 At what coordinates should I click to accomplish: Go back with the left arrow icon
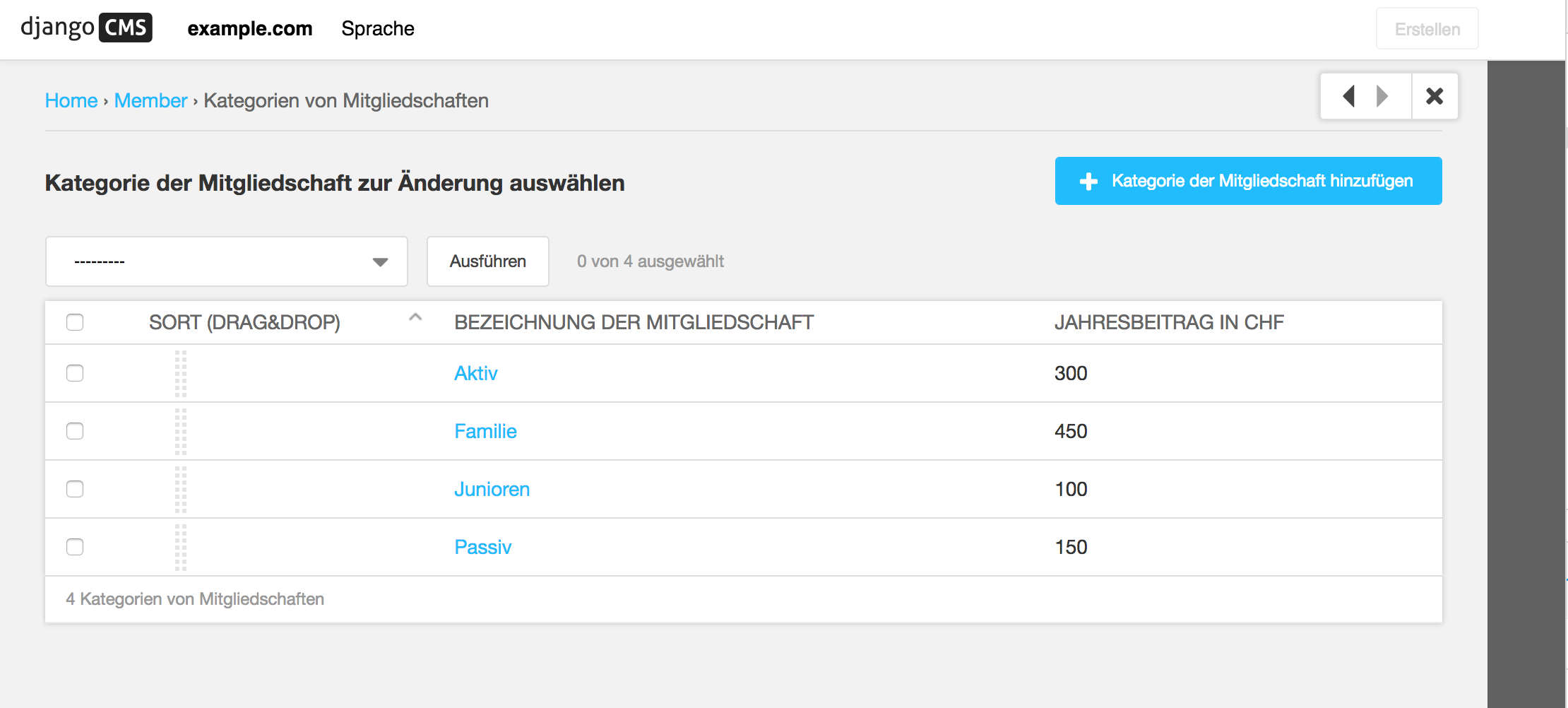pos(1348,96)
